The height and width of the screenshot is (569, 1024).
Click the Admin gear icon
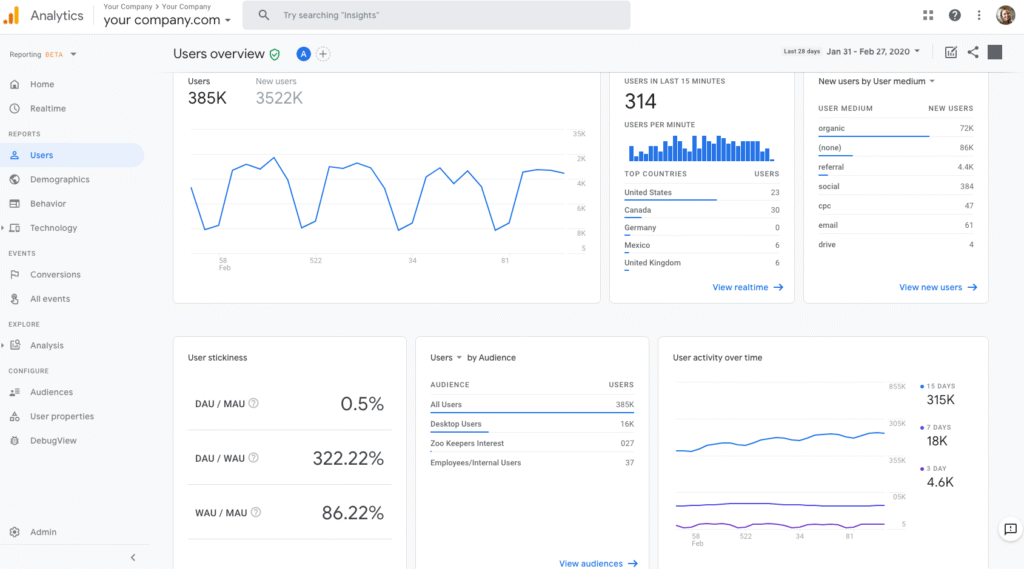pos(15,532)
